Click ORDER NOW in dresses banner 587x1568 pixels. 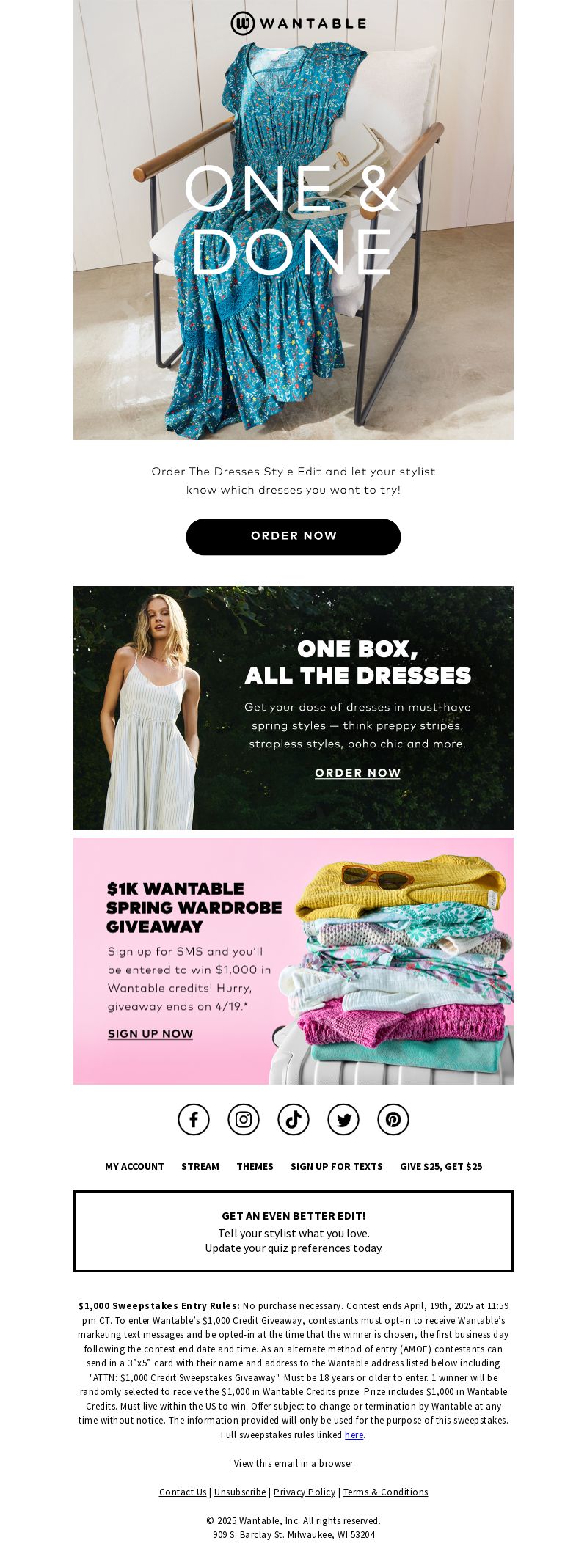(x=358, y=773)
